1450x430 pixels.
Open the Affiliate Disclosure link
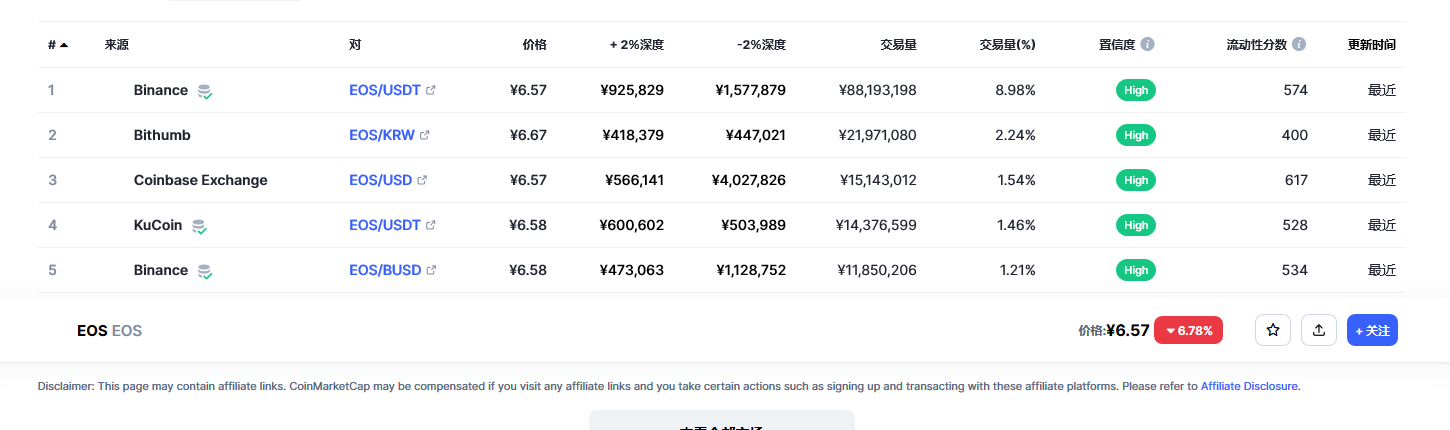point(1249,385)
